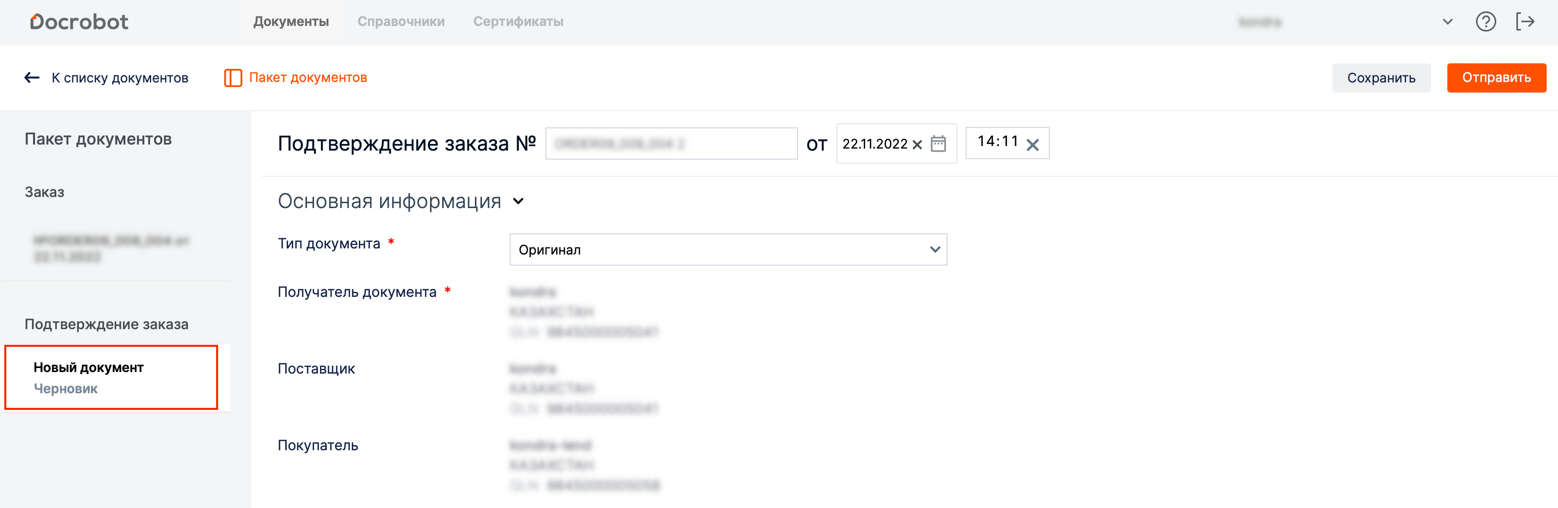The width and height of the screenshot is (1558, 508).
Task: Open the calendar date picker
Action: click(938, 144)
